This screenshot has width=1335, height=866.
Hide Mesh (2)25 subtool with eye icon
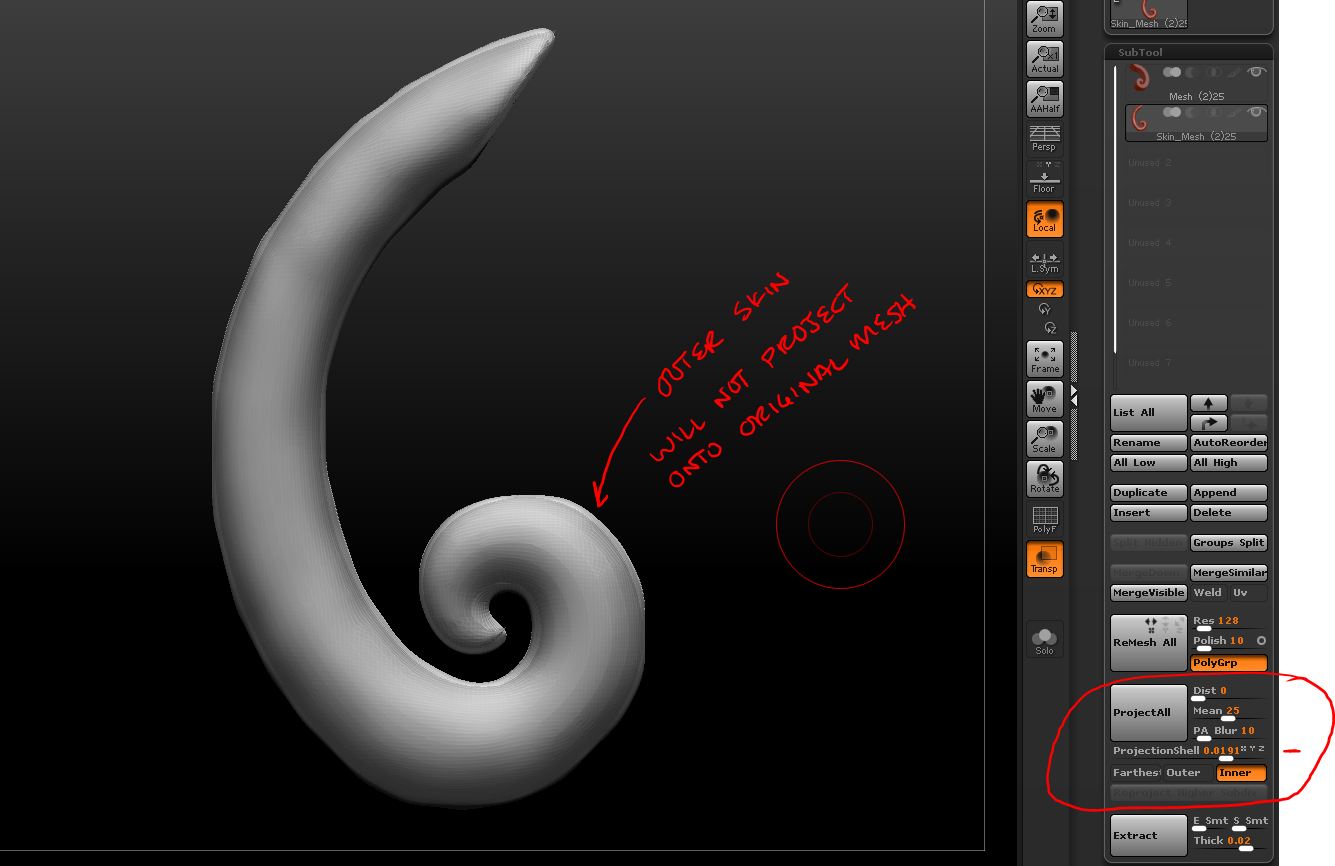pos(1256,72)
